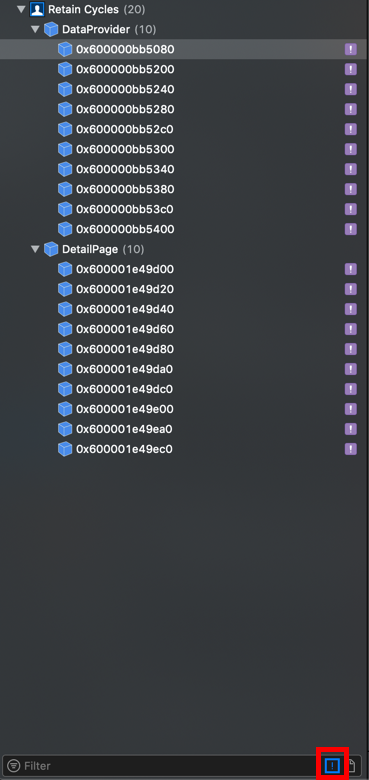
Task: Select instance 0x600001e49ea0
Action: (184, 429)
